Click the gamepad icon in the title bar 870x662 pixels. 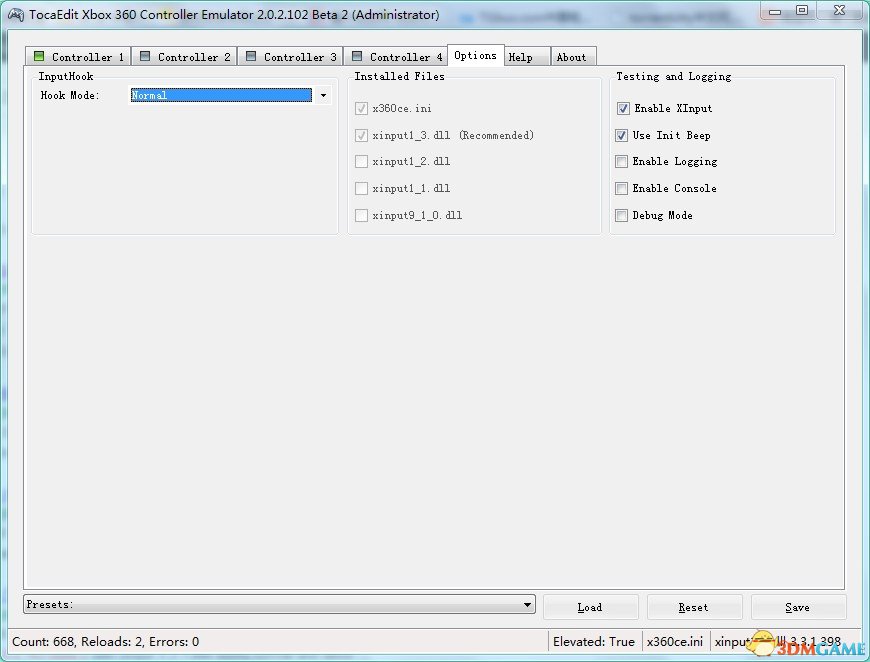[16, 15]
